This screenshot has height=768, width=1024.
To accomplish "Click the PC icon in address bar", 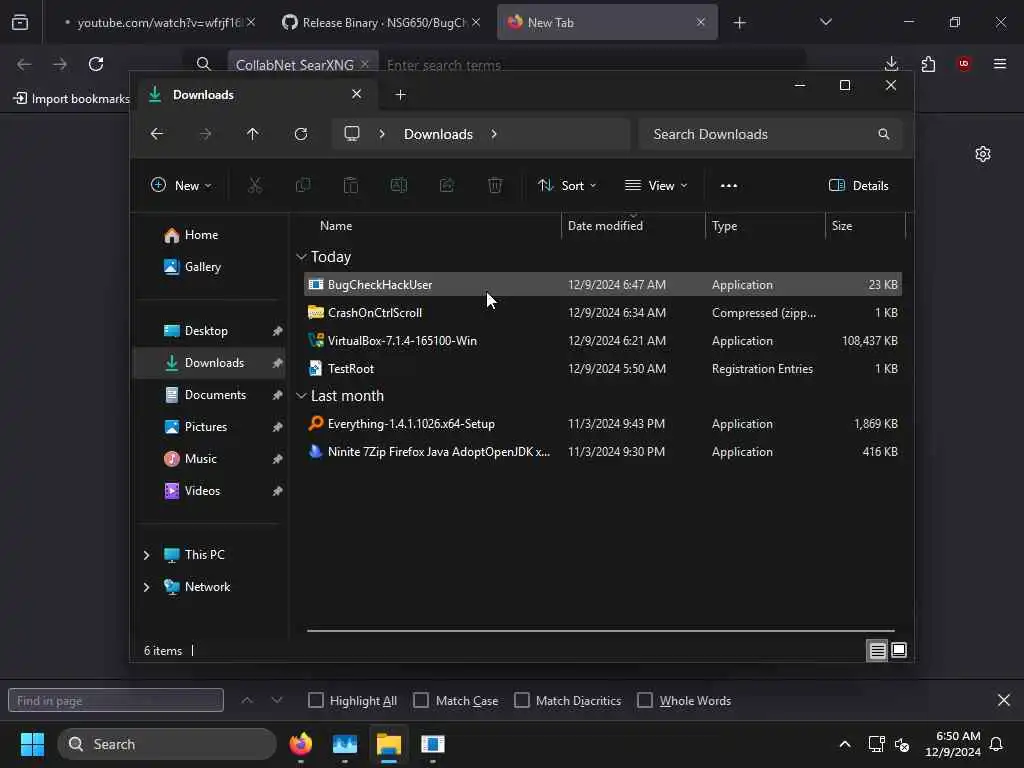I will tap(352, 134).
